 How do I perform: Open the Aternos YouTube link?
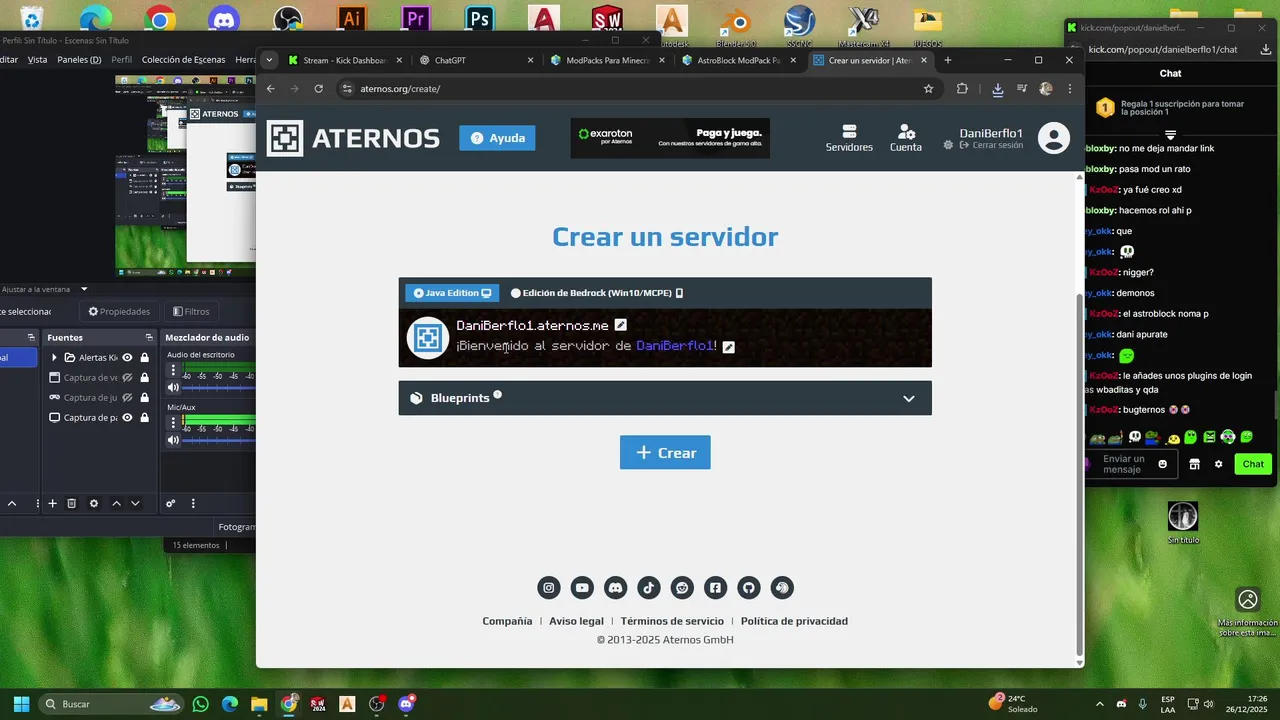point(582,588)
